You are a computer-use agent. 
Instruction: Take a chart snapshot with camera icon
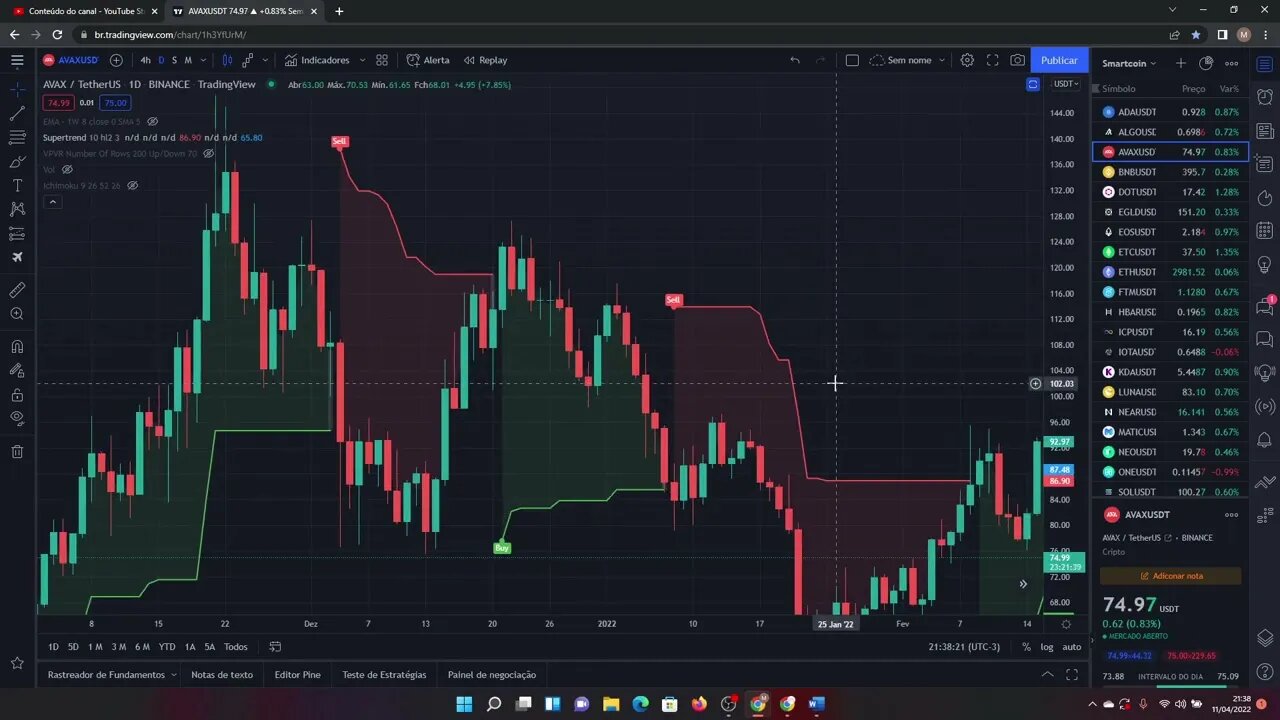(1017, 60)
